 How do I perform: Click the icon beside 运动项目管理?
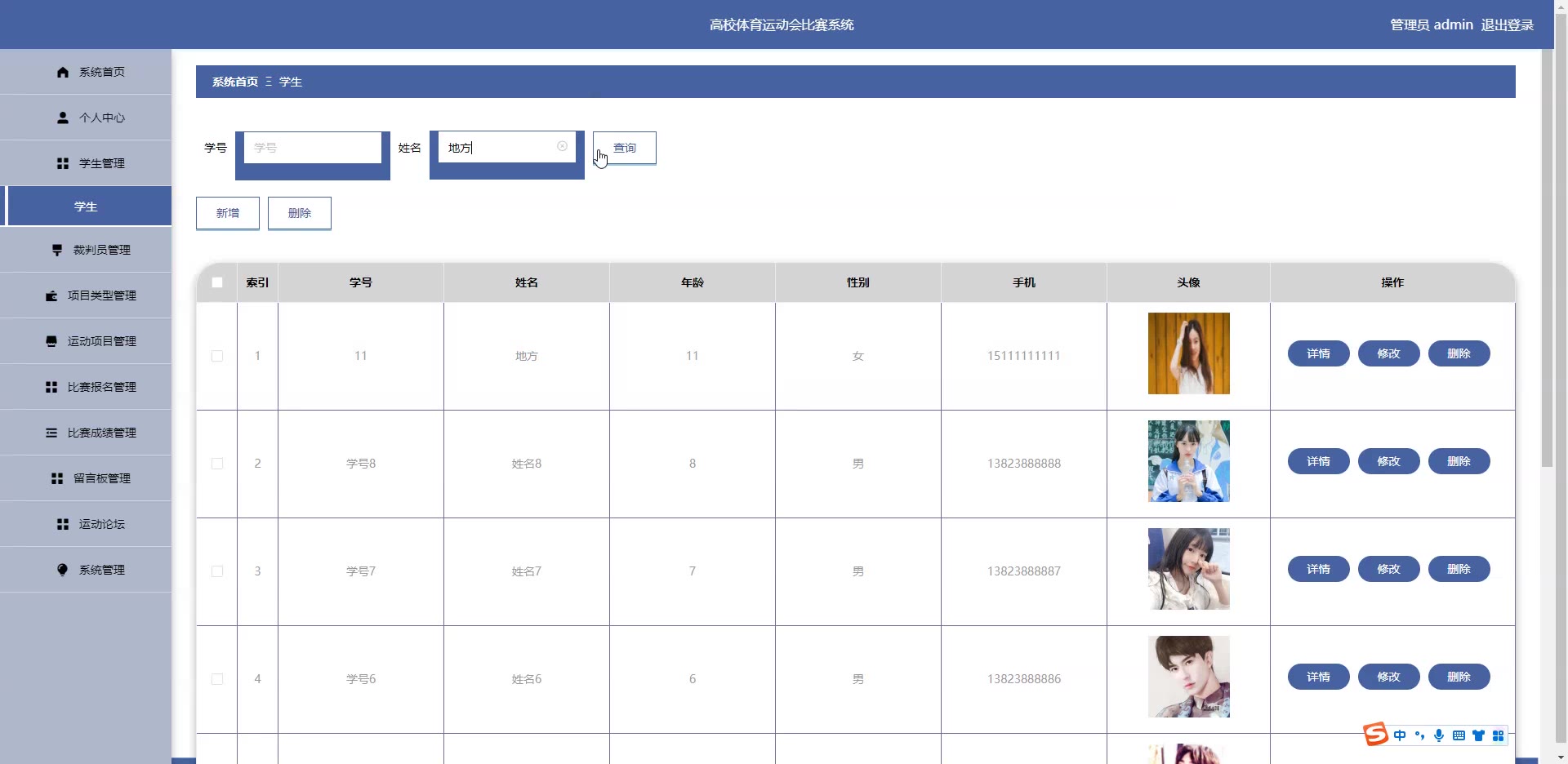[x=51, y=341]
